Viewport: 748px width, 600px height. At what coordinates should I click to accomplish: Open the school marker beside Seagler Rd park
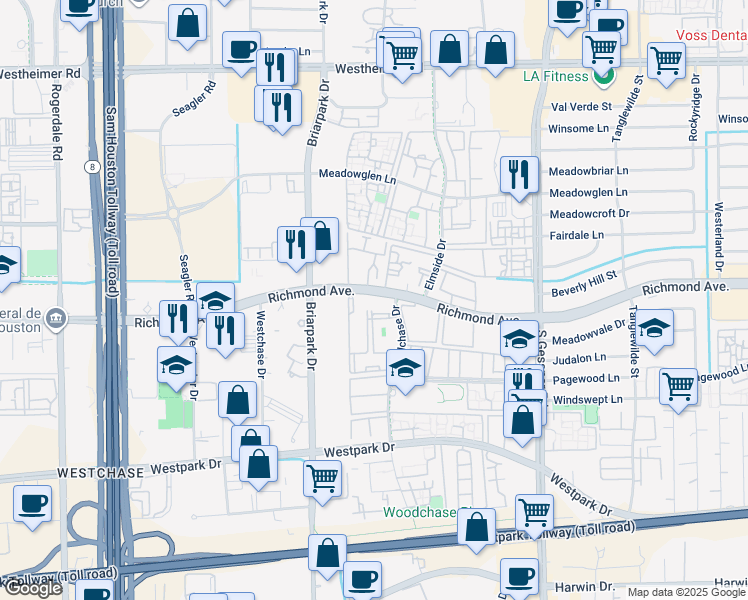pos(176,365)
